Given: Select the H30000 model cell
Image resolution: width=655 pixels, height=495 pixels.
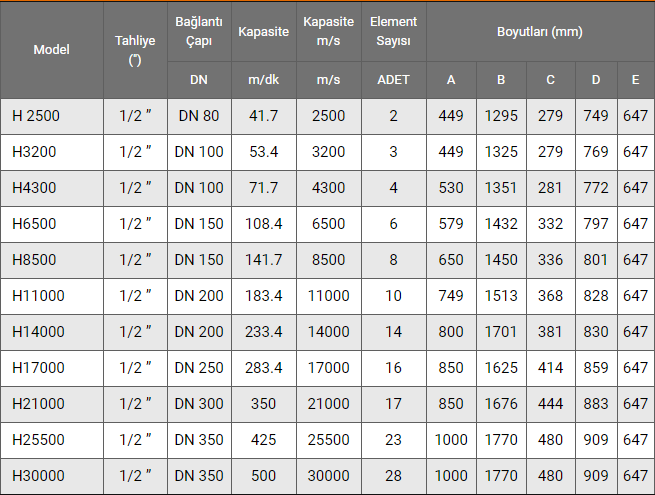Looking at the screenshot, I should coord(52,476).
